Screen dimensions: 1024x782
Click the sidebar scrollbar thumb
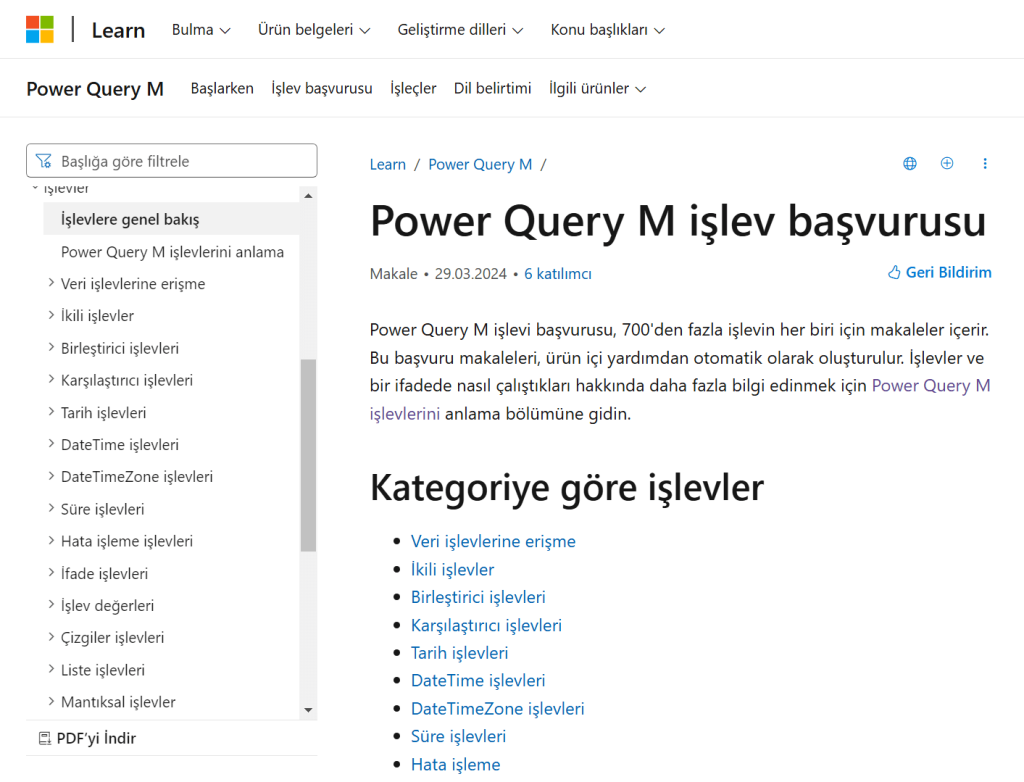pos(308,455)
